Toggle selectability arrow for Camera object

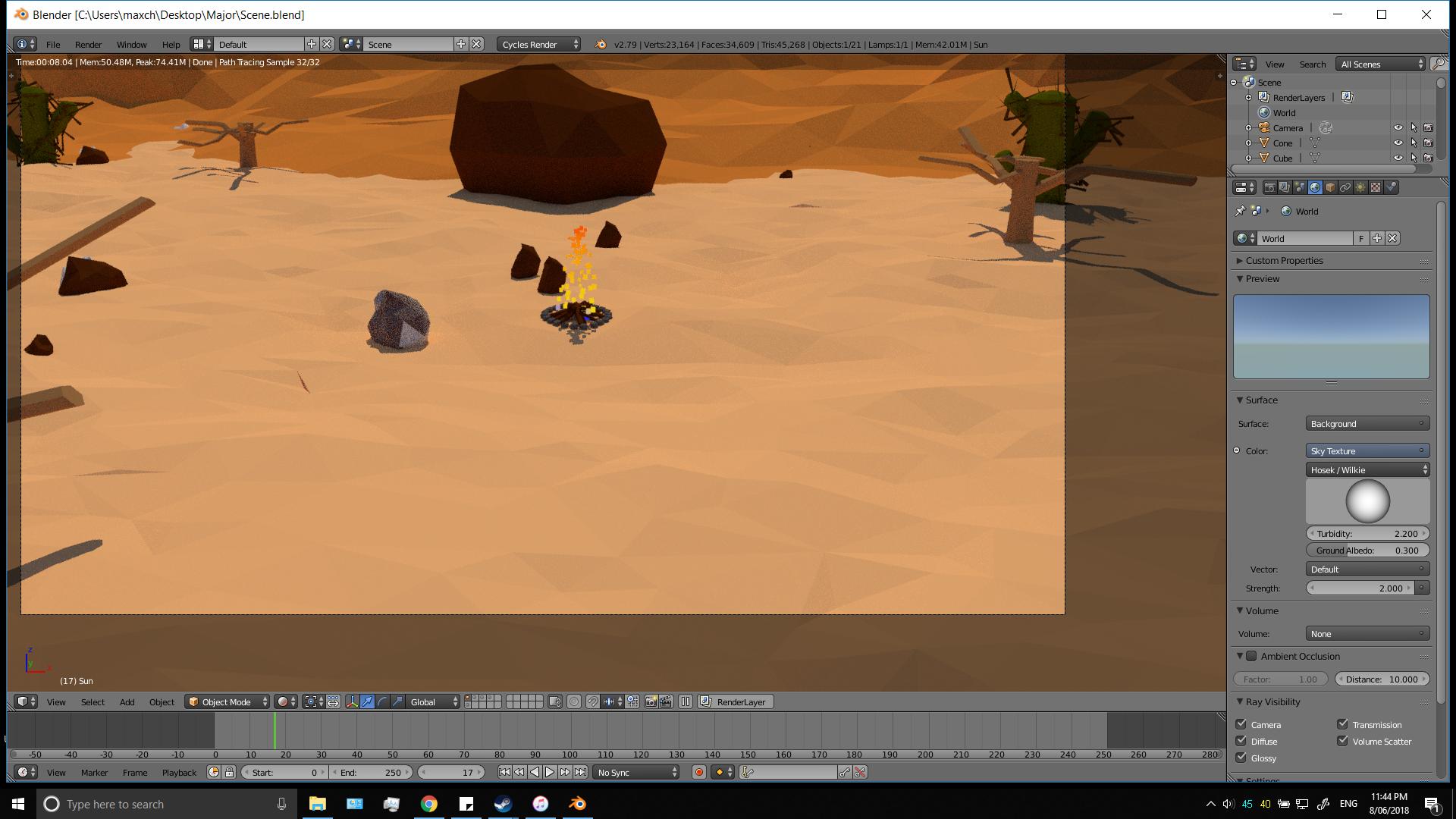click(x=1414, y=127)
